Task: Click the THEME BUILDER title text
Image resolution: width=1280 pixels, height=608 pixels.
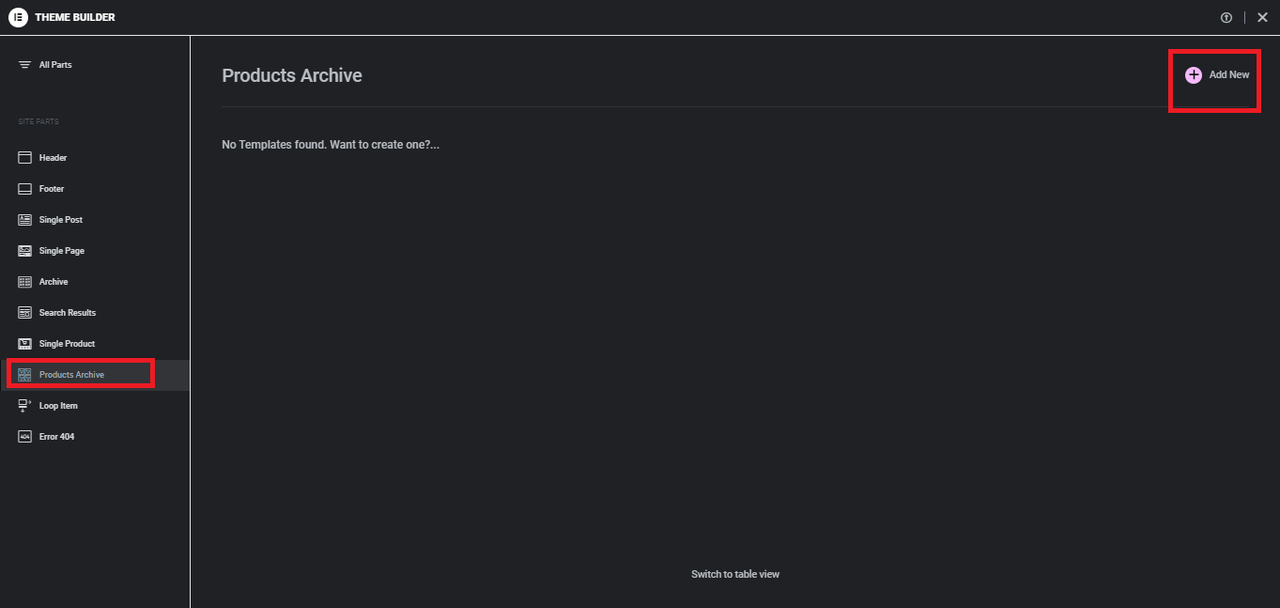Action: click(x=75, y=17)
